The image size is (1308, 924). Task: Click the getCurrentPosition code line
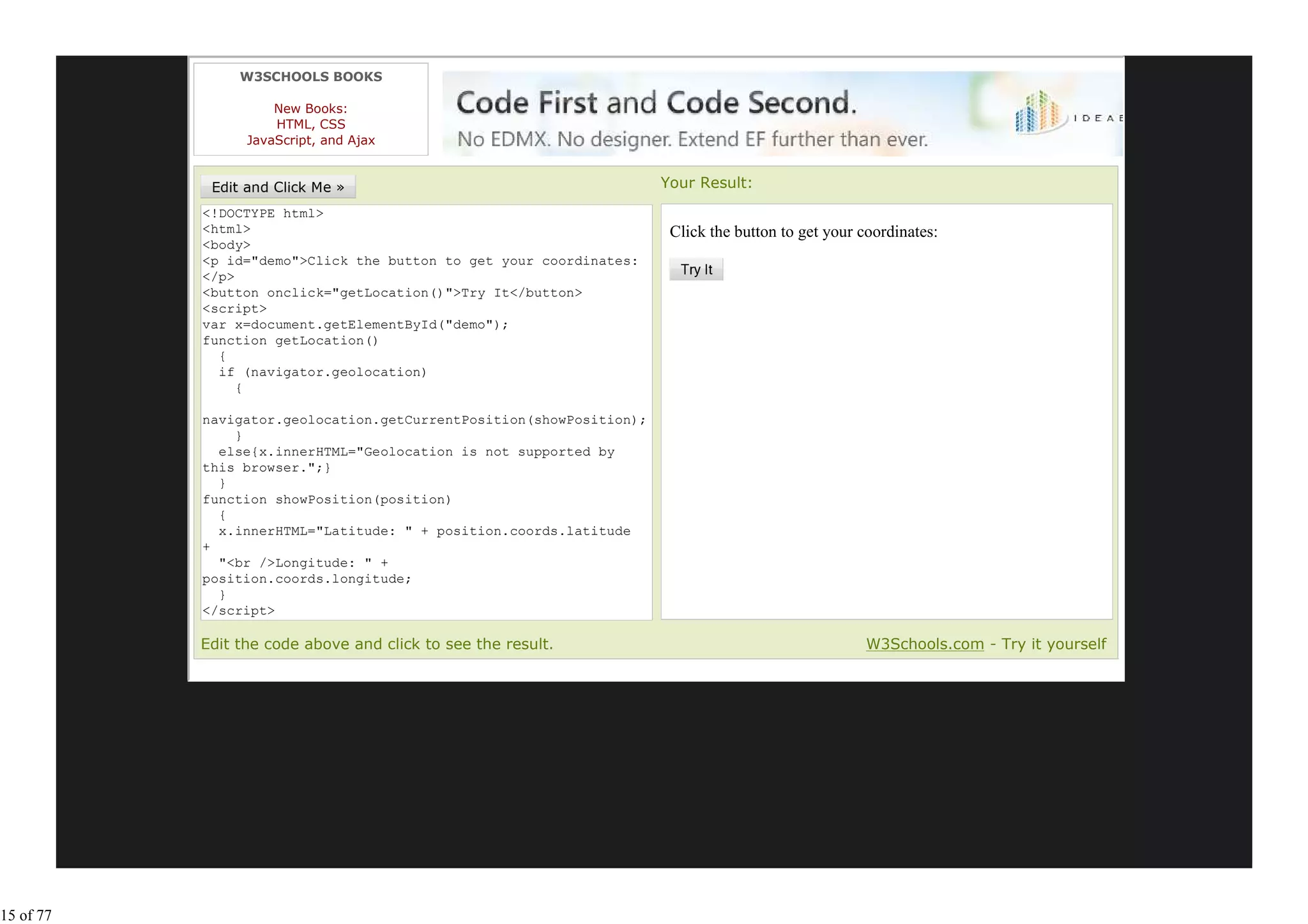423,420
